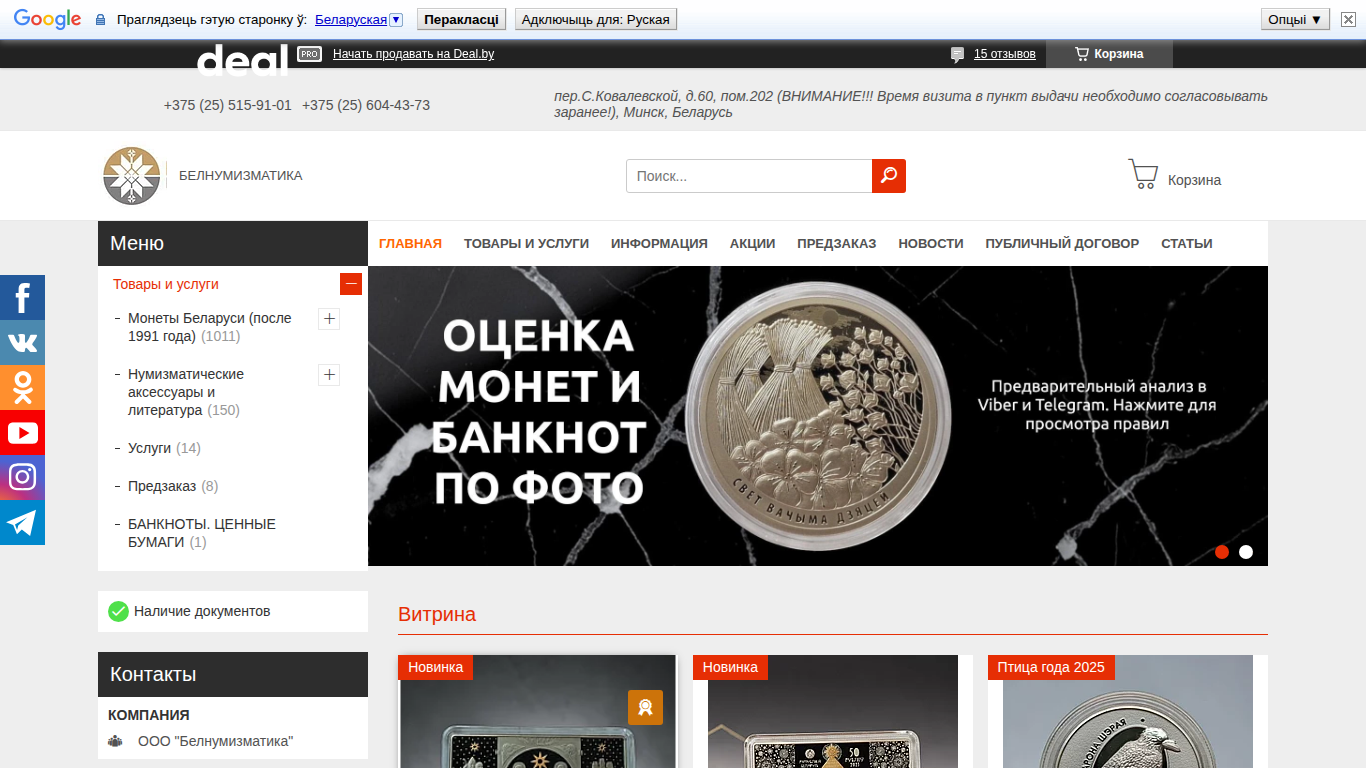This screenshot has width=1366, height=768.
Task: Open the Услуги (14) category
Action: [164, 448]
